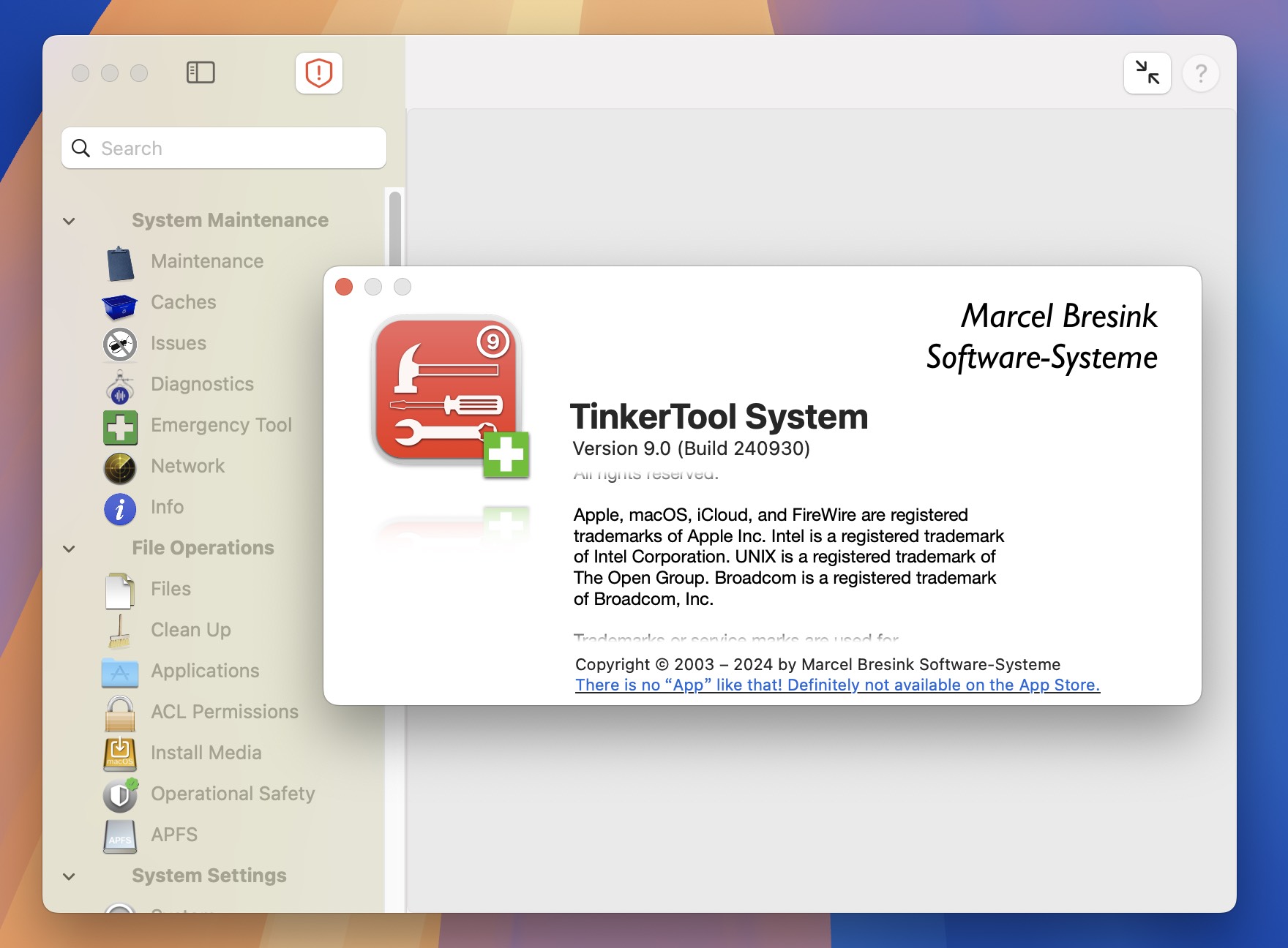1288x948 pixels.
Task: Collapse the File Operations section
Action: pyautogui.click(x=69, y=549)
